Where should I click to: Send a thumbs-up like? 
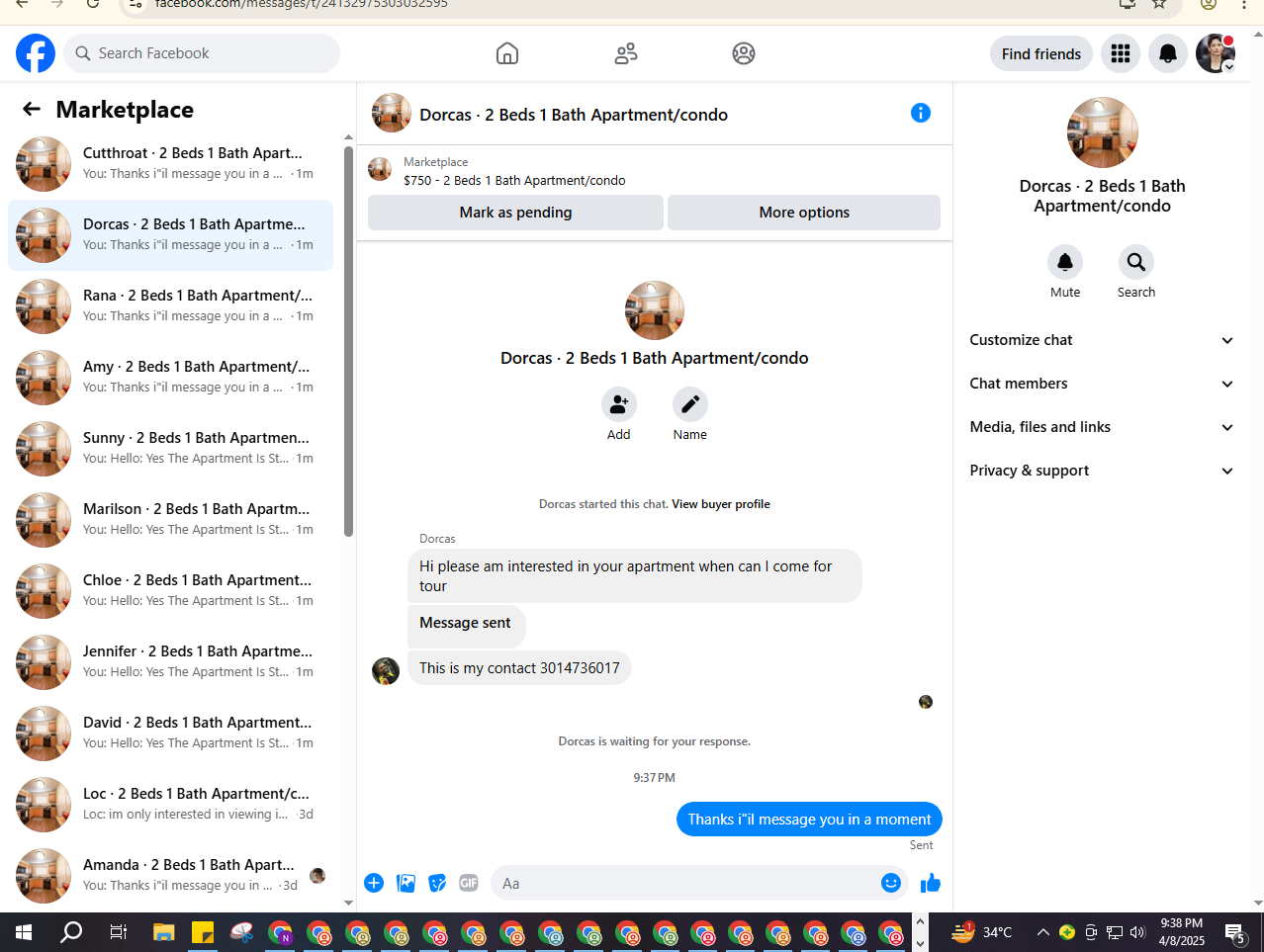coord(931,883)
